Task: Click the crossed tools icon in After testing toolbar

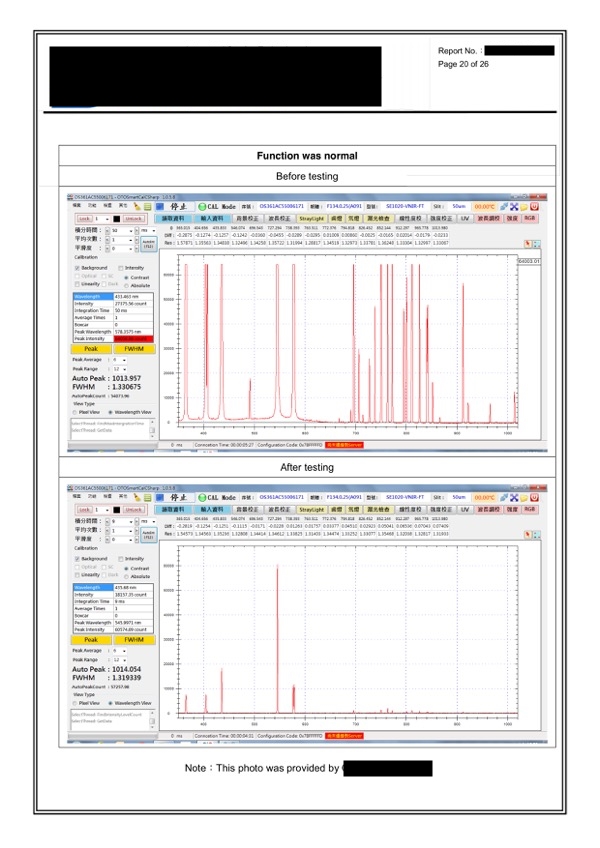Action: [x=514, y=497]
